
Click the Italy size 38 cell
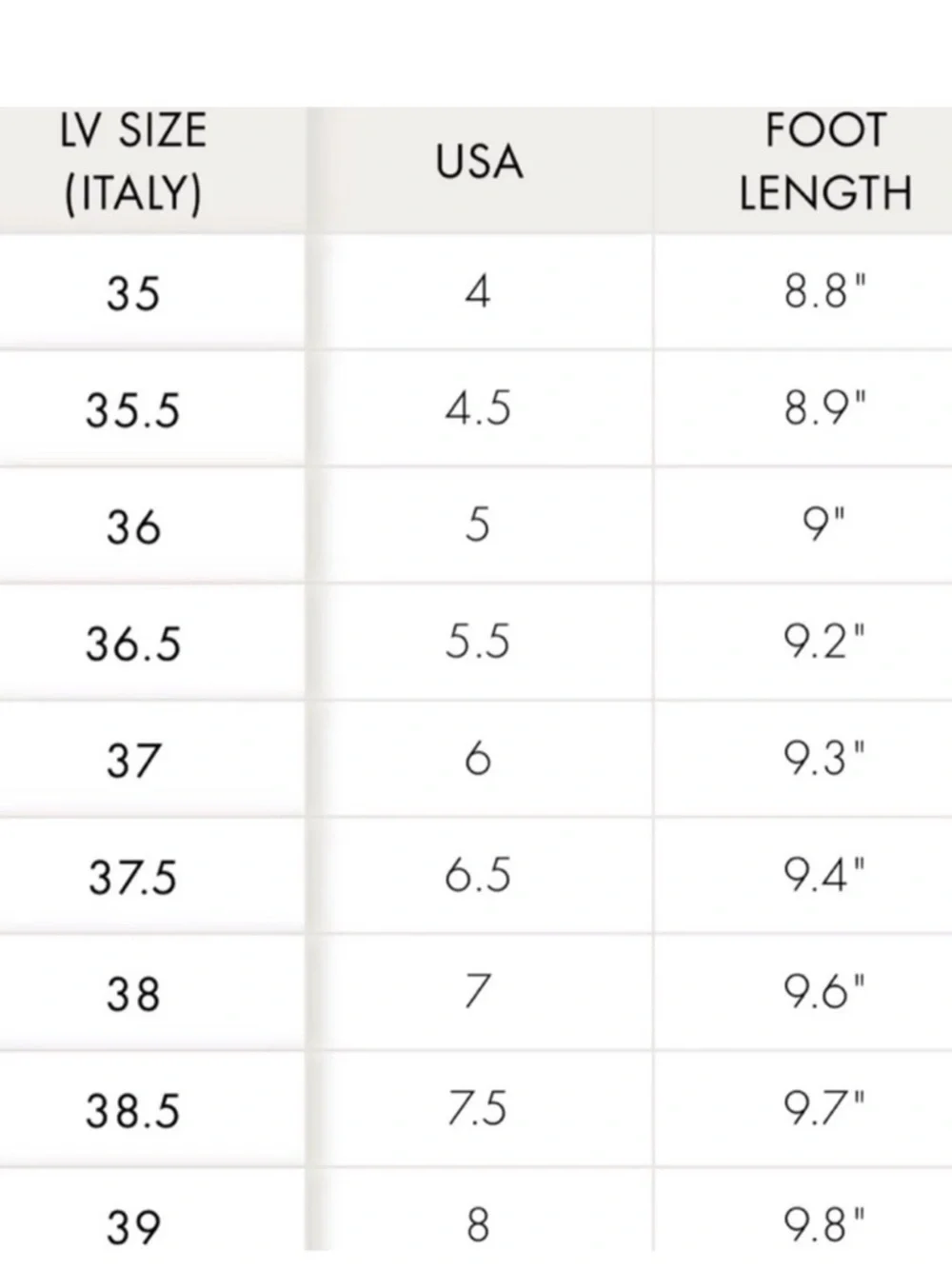click(x=133, y=994)
